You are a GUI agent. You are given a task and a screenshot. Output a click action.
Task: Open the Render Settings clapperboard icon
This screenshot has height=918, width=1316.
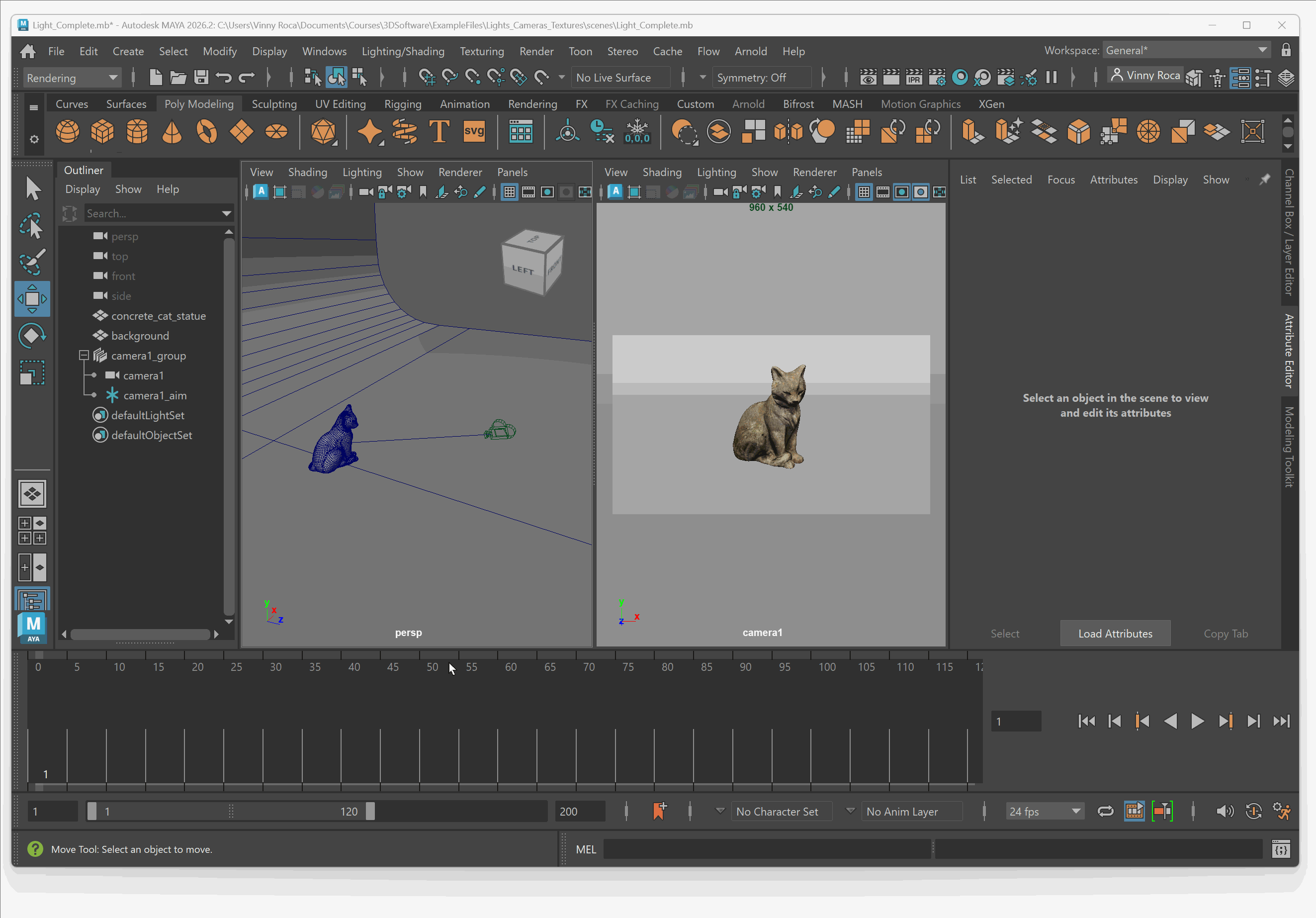pos(937,77)
